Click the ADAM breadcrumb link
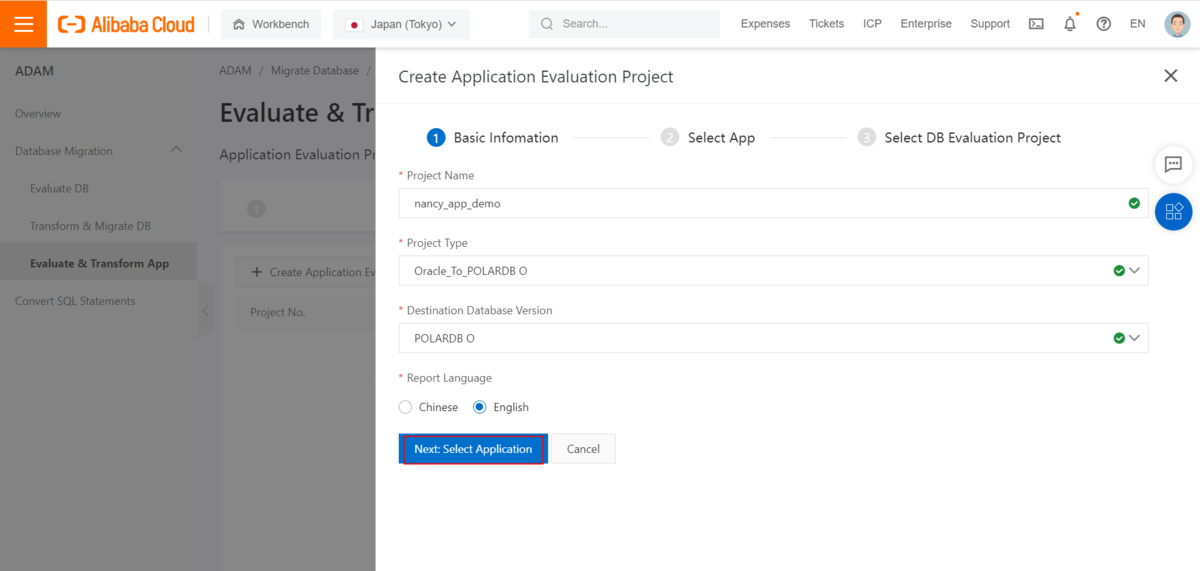The height and width of the screenshot is (571, 1200). click(x=235, y=71)
